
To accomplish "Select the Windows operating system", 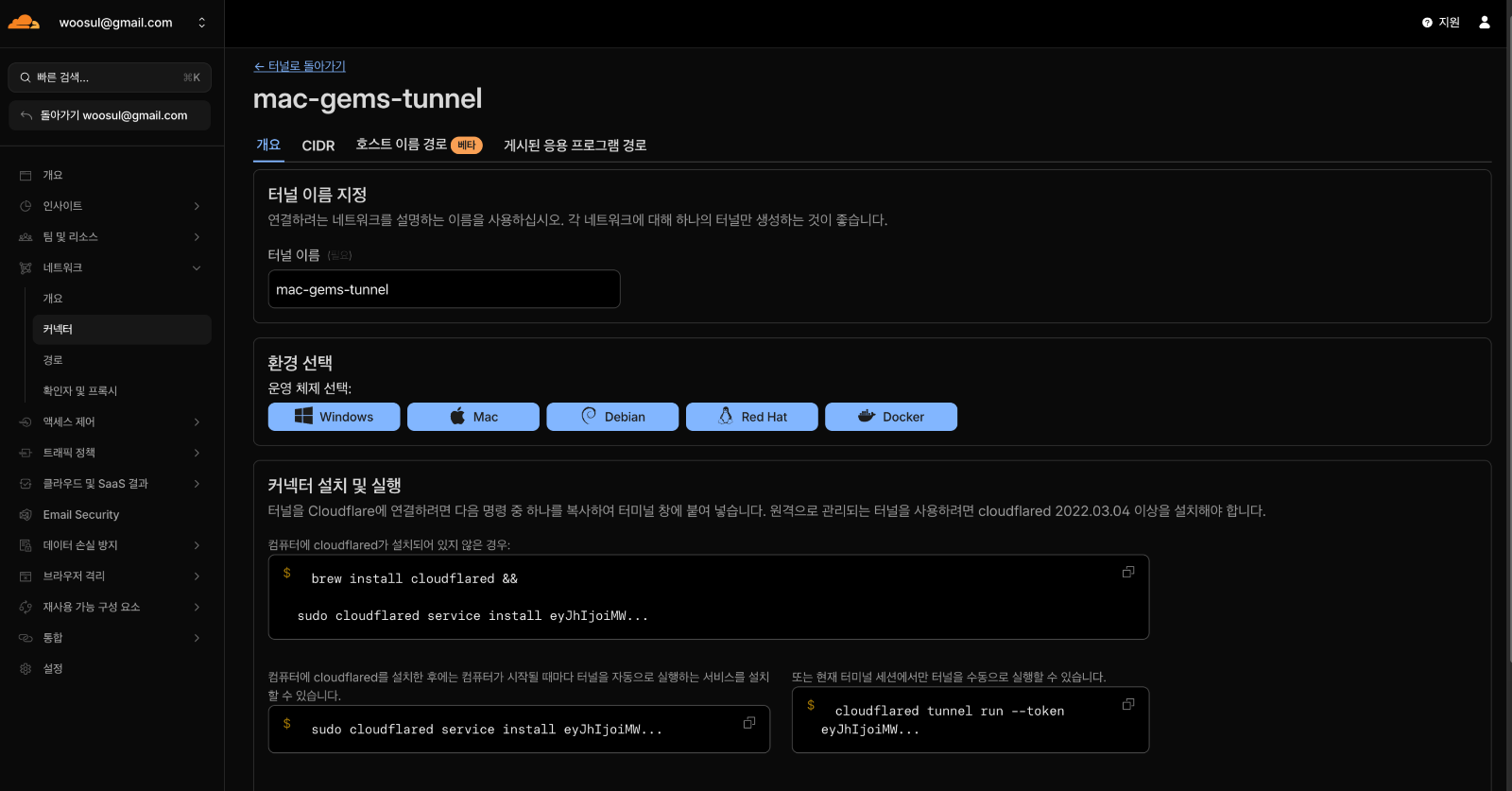I will coord(334,417).
